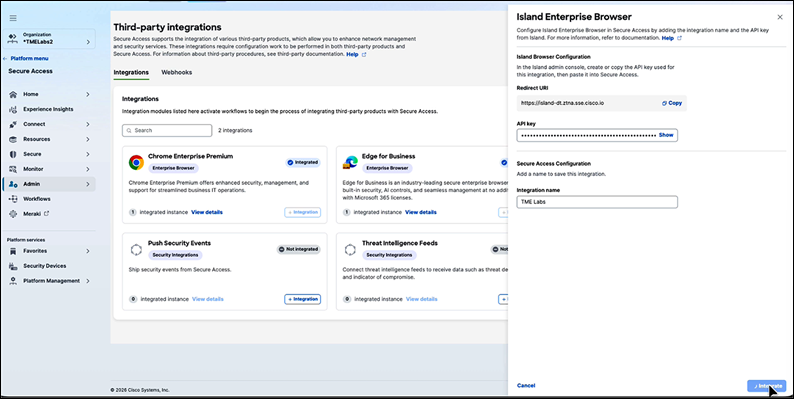The image size is (794, 399).
Task: View details for Threat Intelligence Feeds
Action: [422, 299]
